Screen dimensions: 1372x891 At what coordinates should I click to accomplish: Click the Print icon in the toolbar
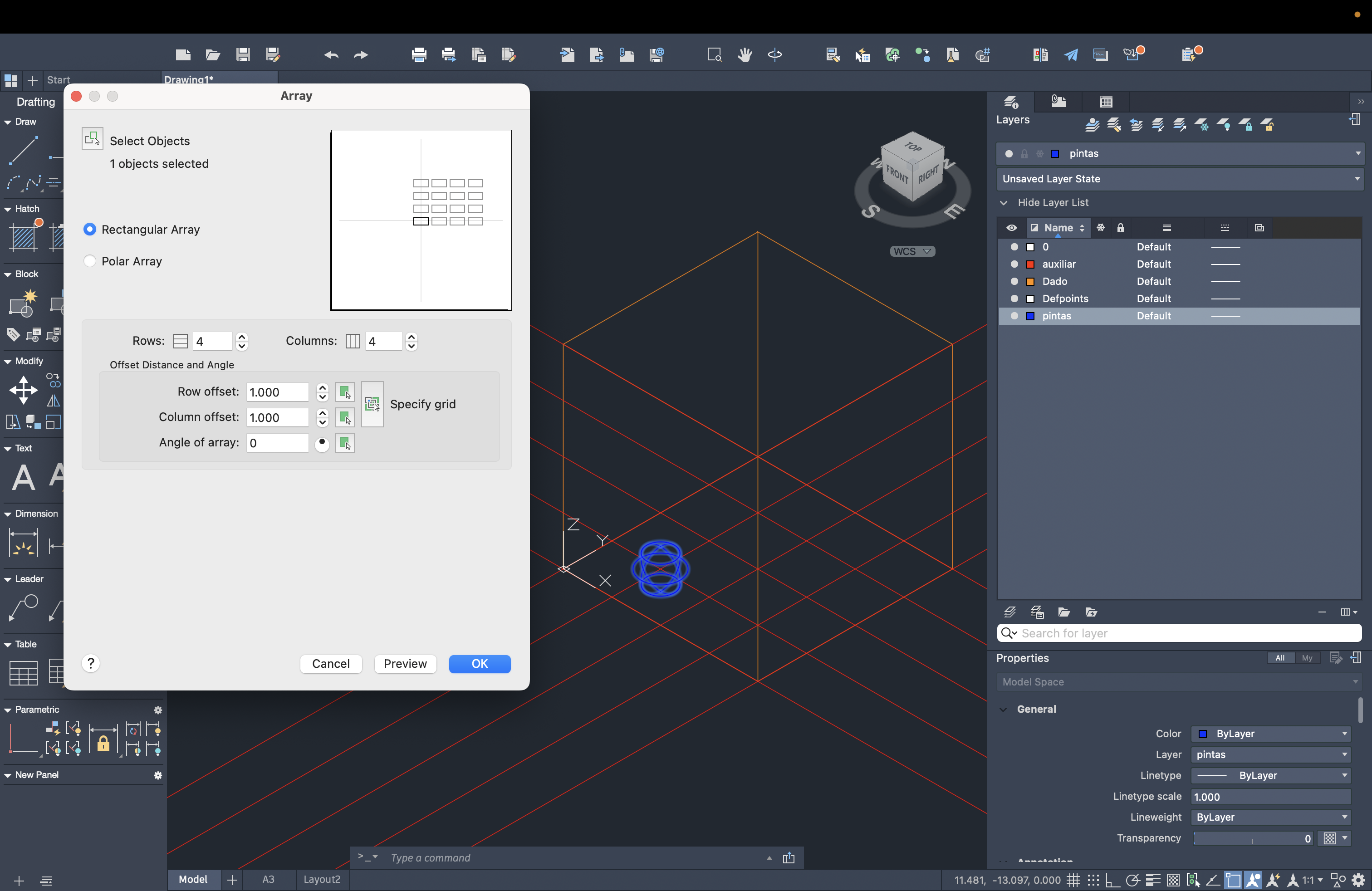(x=418, y=55)
